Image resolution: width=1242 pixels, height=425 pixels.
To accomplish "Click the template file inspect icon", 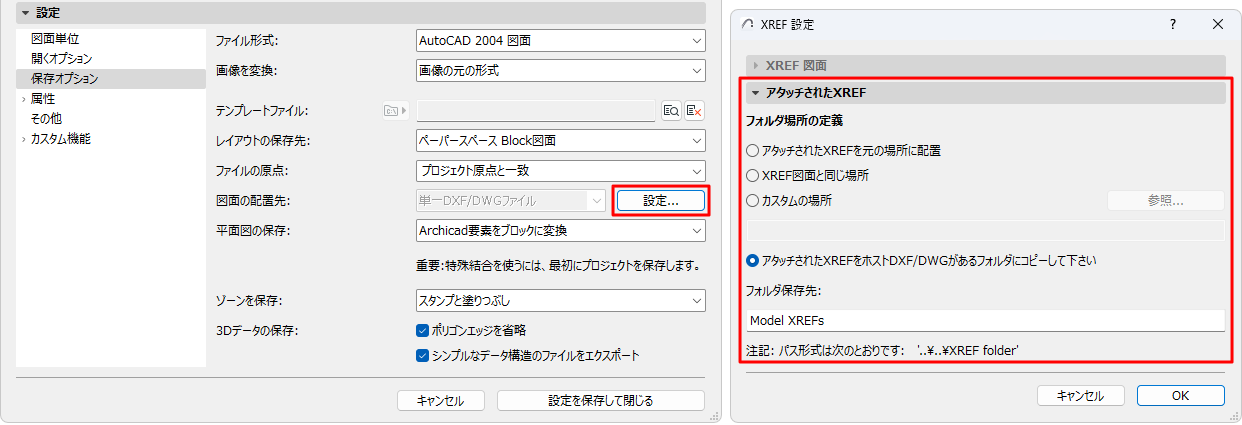I will point(672,110).
